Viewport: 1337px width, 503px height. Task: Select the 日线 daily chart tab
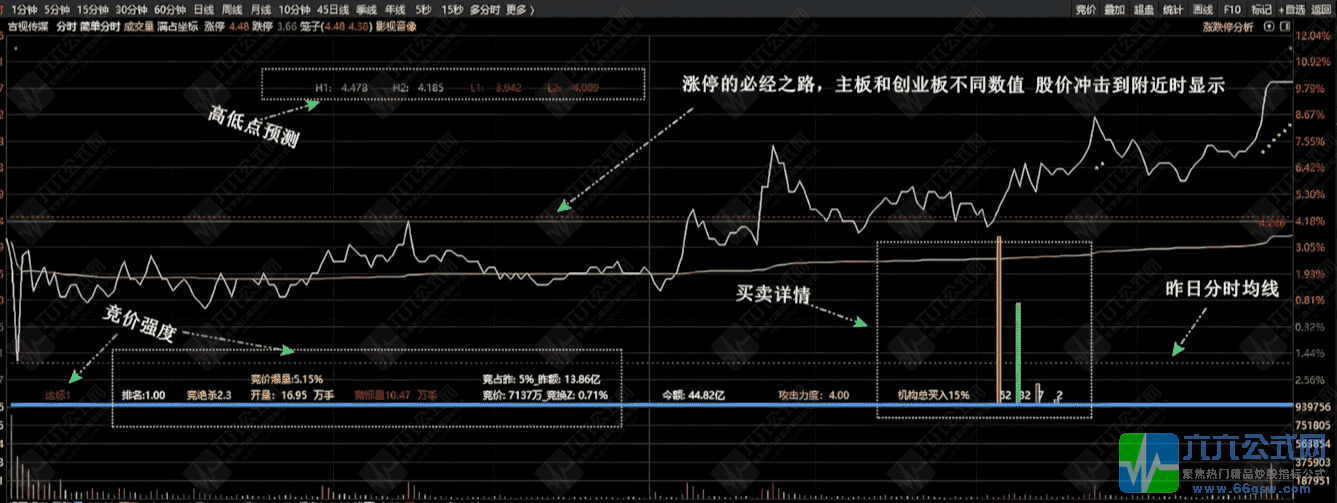click(x=204, y=9)
